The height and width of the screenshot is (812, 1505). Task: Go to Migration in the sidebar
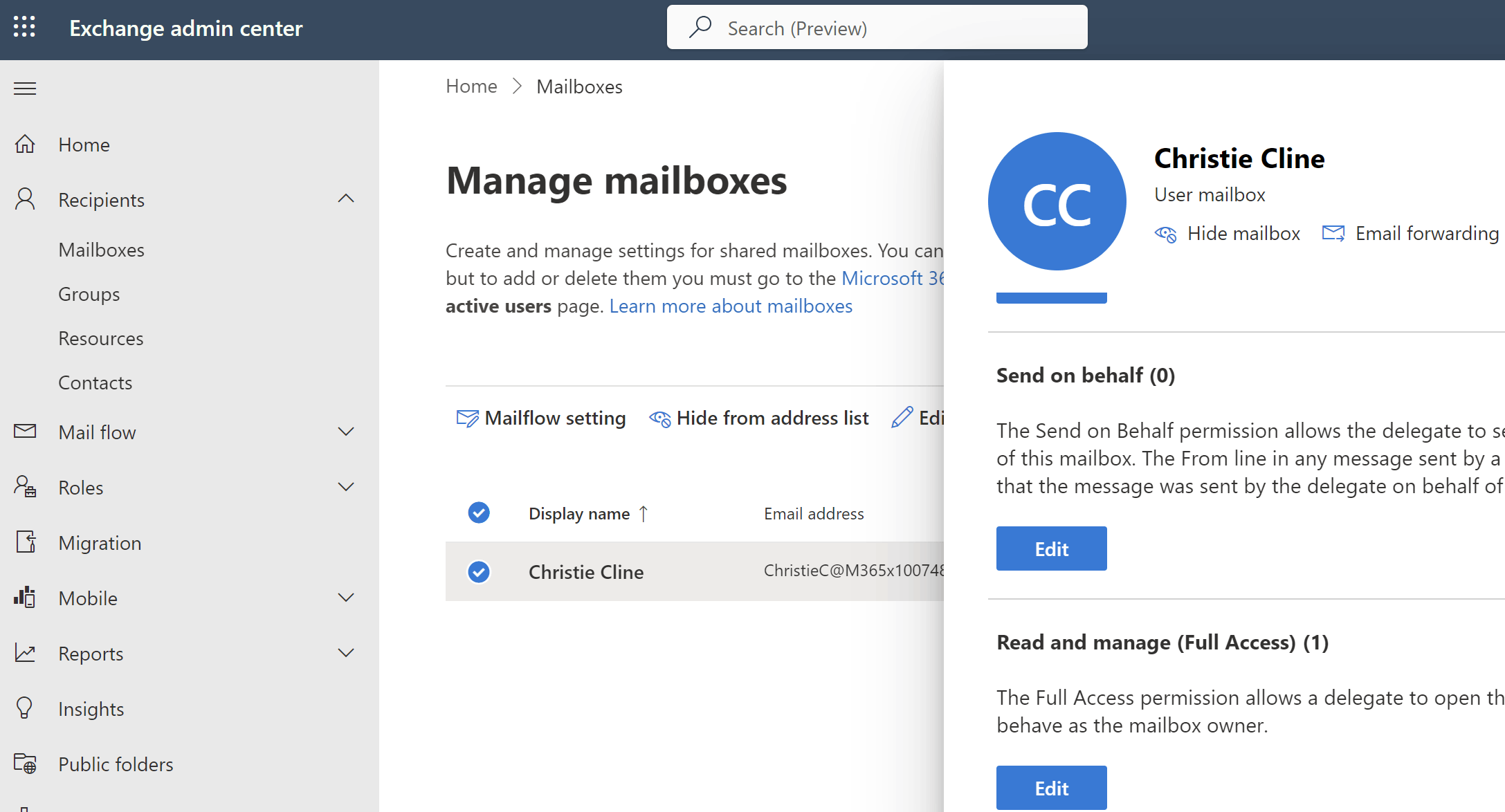pos(100,543)
